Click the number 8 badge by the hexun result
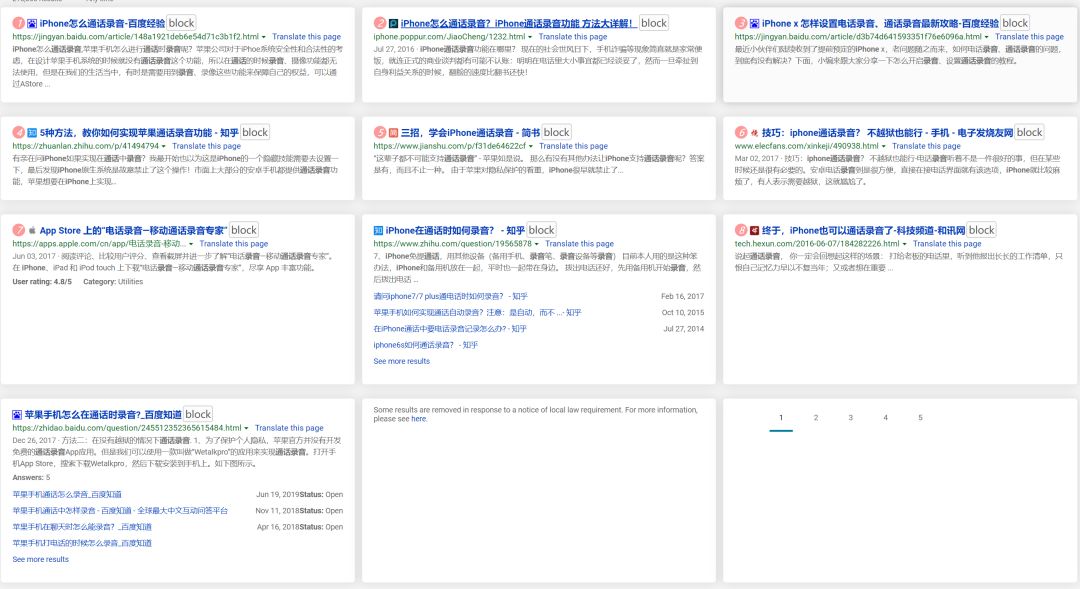The image size is (1080, 589). coord(740,230)
